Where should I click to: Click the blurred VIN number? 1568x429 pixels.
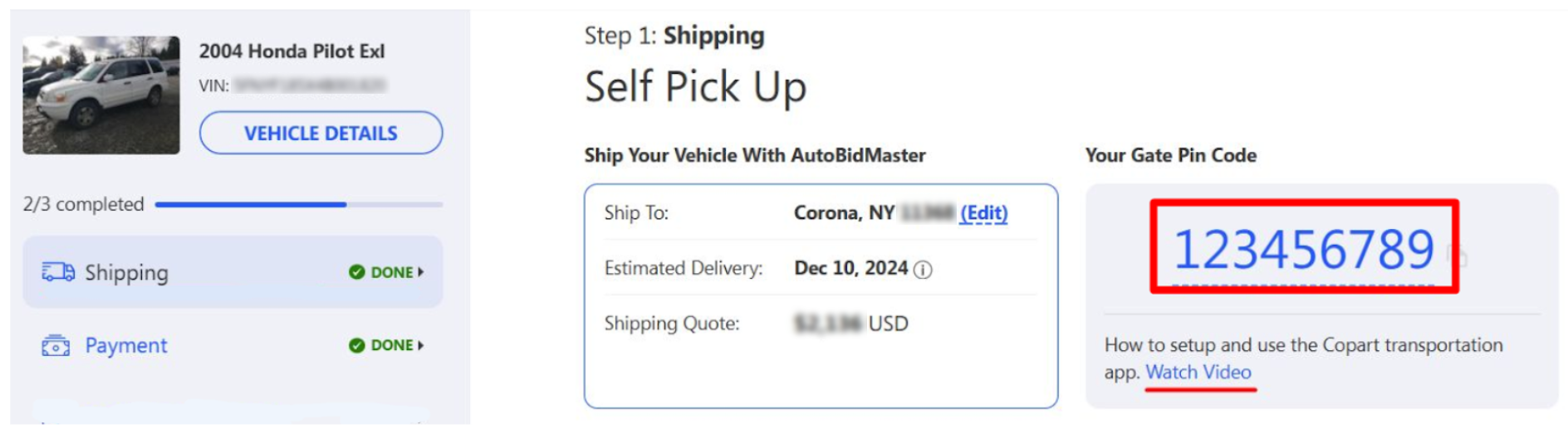(310, 85)
